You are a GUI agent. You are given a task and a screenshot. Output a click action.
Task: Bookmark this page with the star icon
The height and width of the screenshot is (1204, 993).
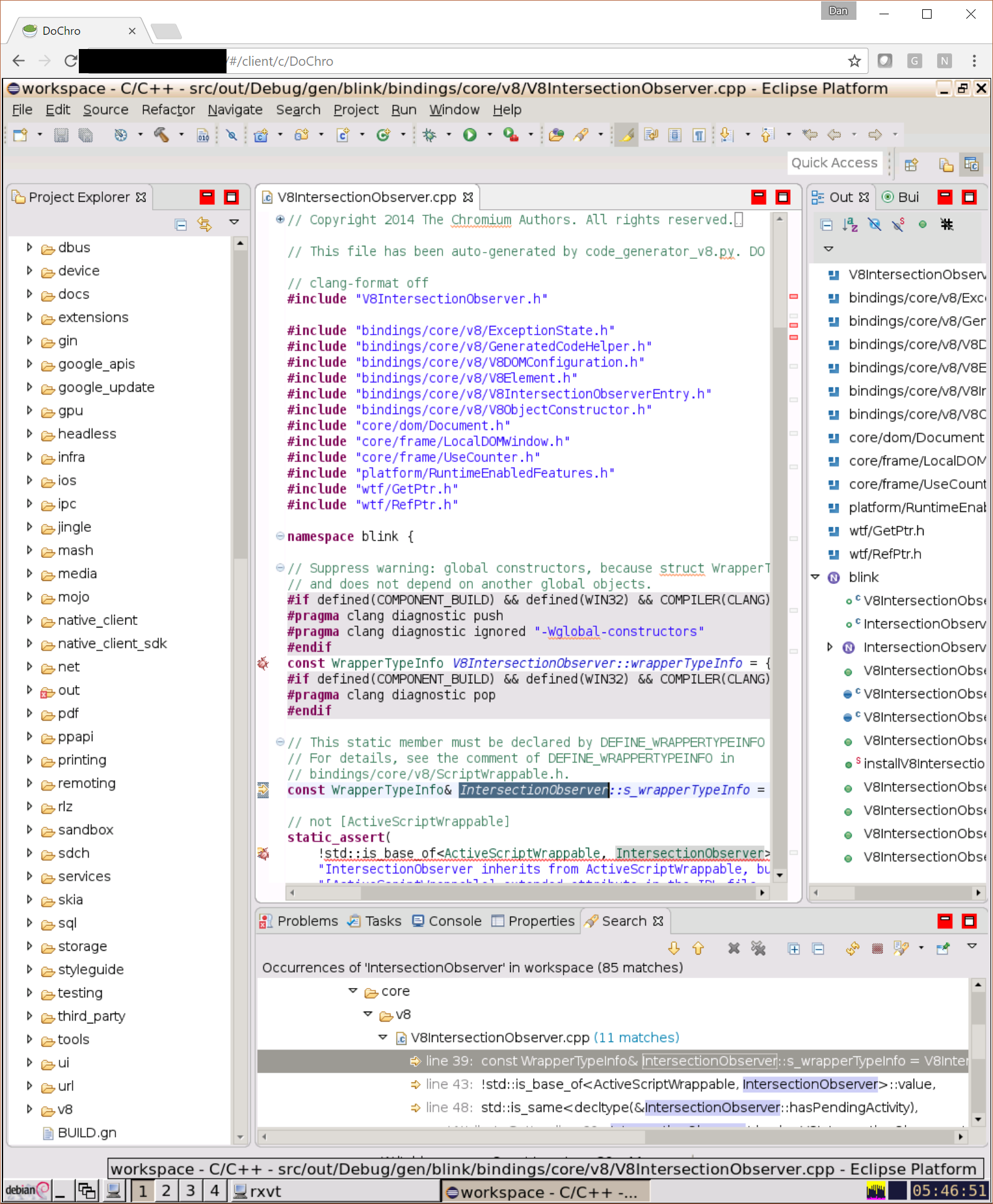[855, 61]
